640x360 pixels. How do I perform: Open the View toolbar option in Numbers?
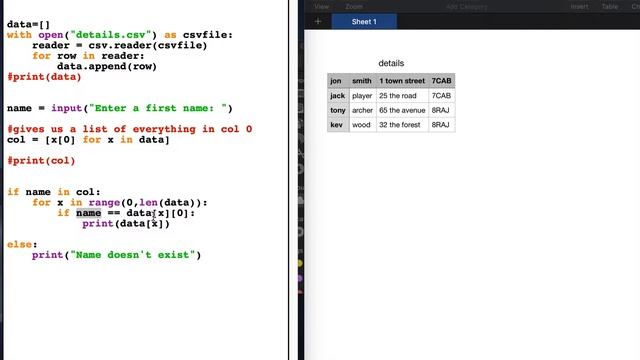[322, 7]
